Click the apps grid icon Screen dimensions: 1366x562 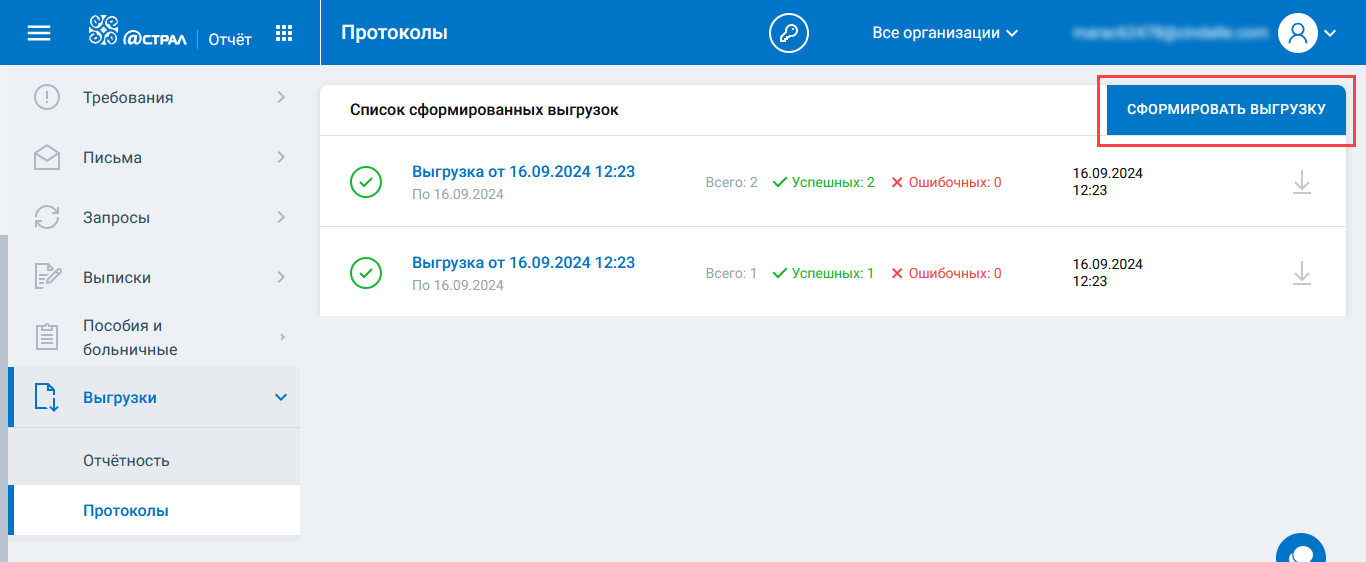tap(284, 33)
